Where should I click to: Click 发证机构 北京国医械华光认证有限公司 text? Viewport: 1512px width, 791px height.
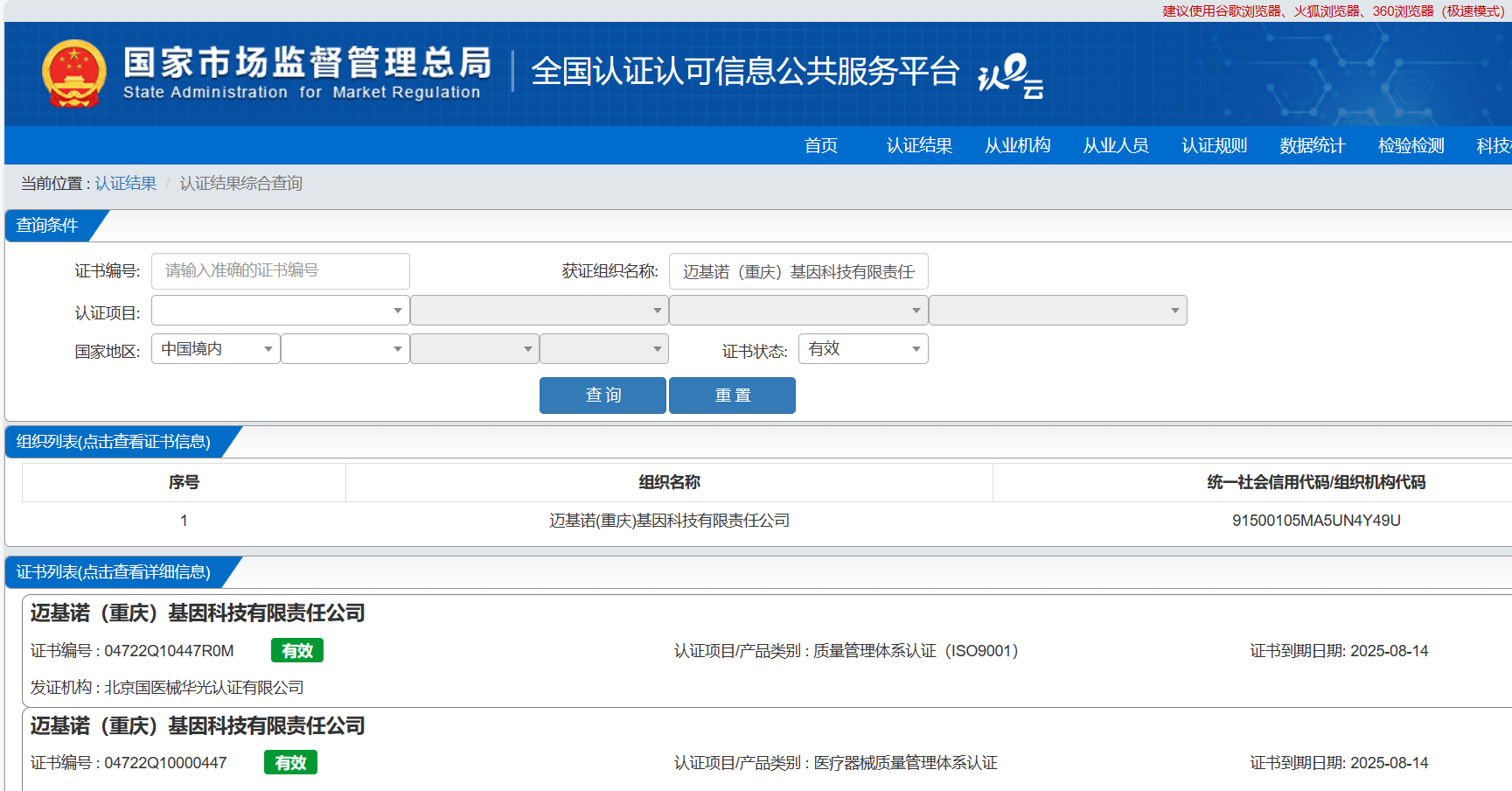167,688
